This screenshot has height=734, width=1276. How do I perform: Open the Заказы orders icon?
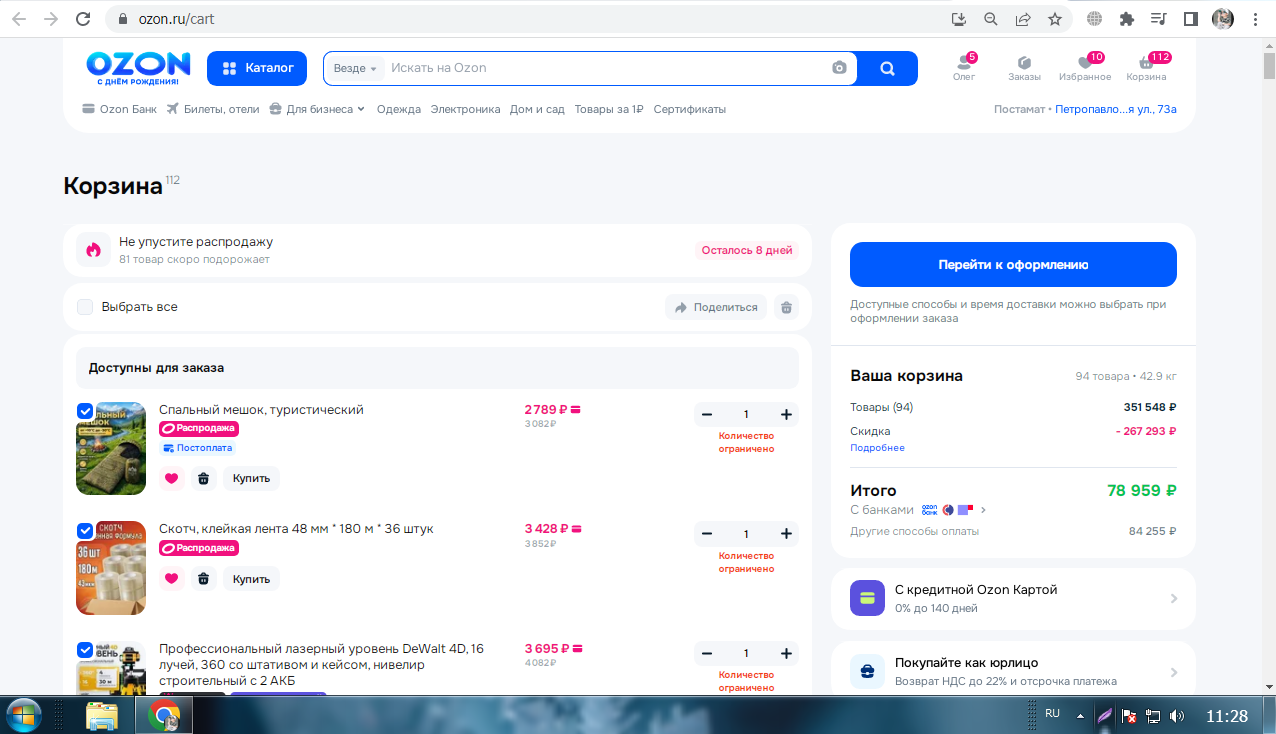(x=1024, y=68)
